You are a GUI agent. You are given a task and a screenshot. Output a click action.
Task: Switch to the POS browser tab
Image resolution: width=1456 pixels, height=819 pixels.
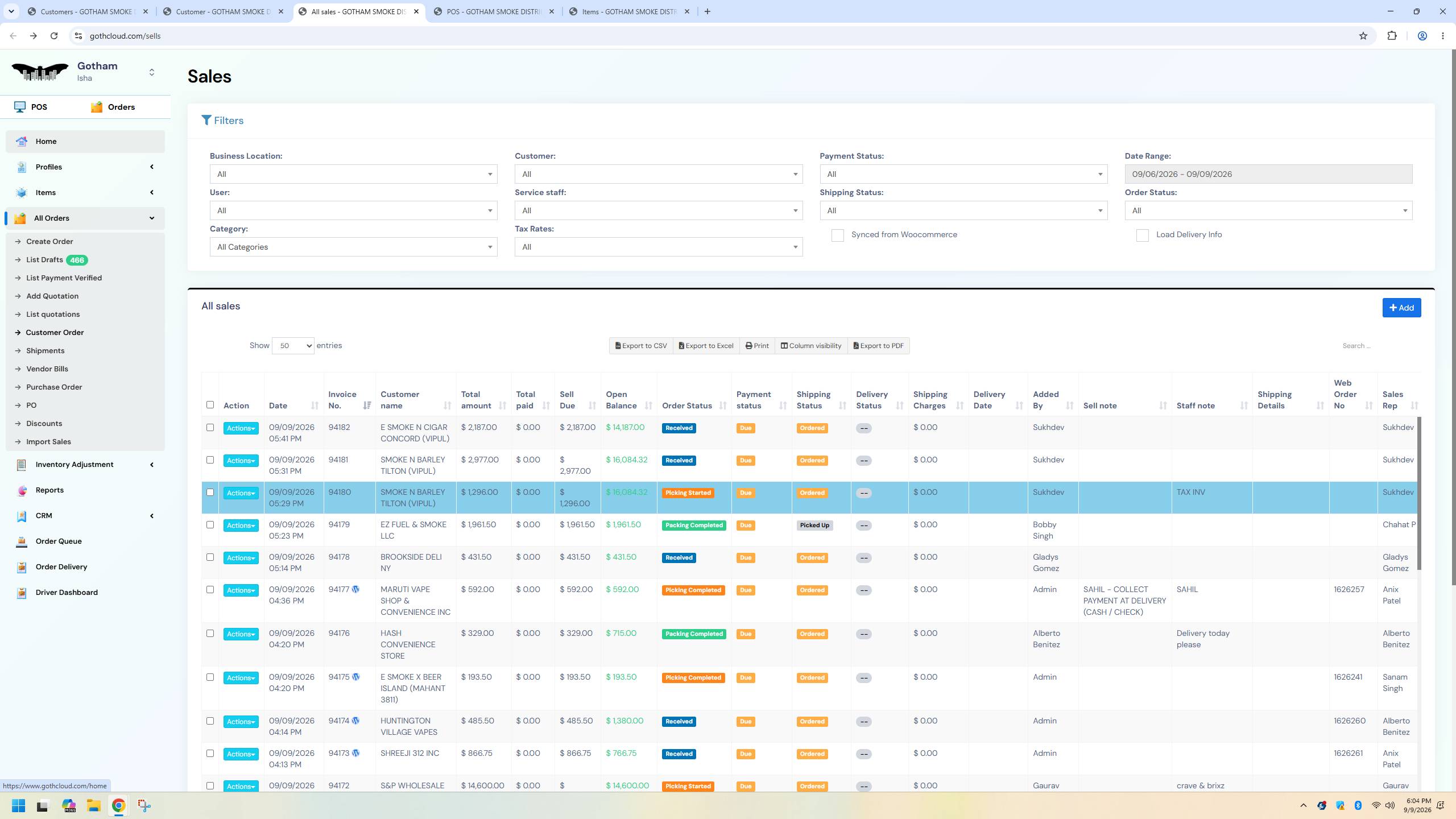point(494,11)
